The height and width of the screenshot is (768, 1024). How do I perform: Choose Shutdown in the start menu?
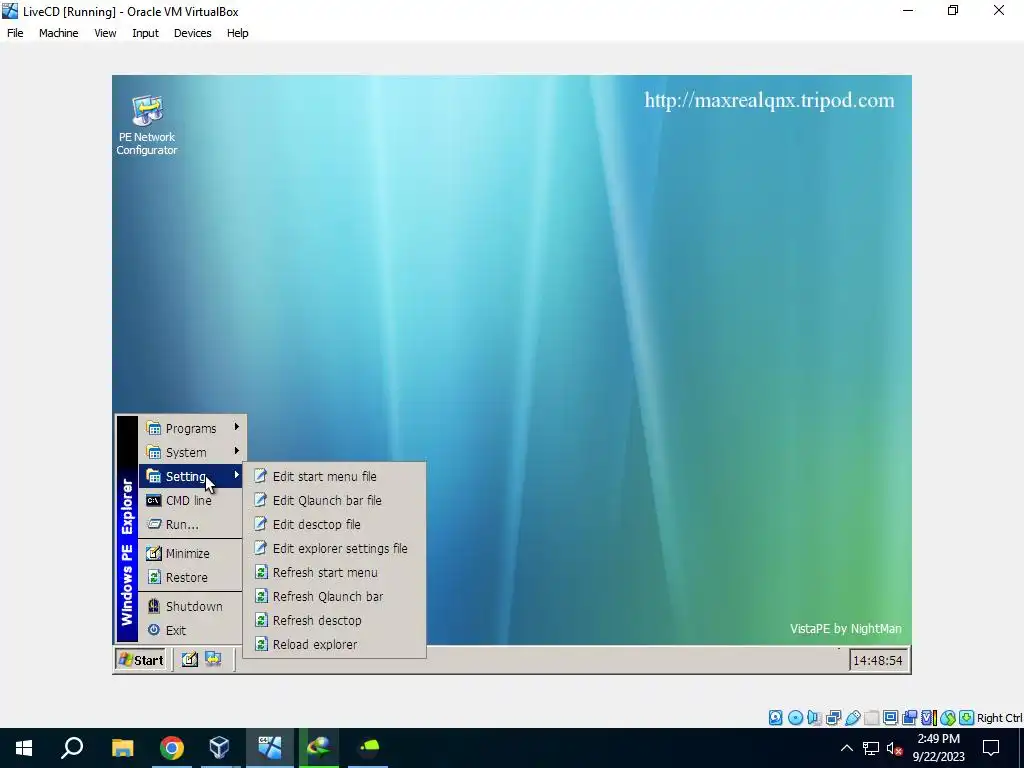(192, 606)
